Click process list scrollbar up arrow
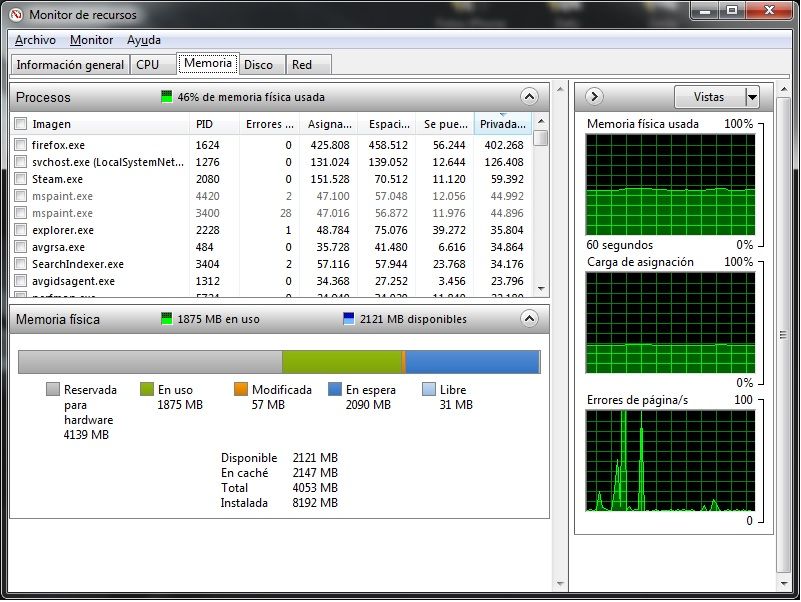801x602 pixels. [541, 122]
